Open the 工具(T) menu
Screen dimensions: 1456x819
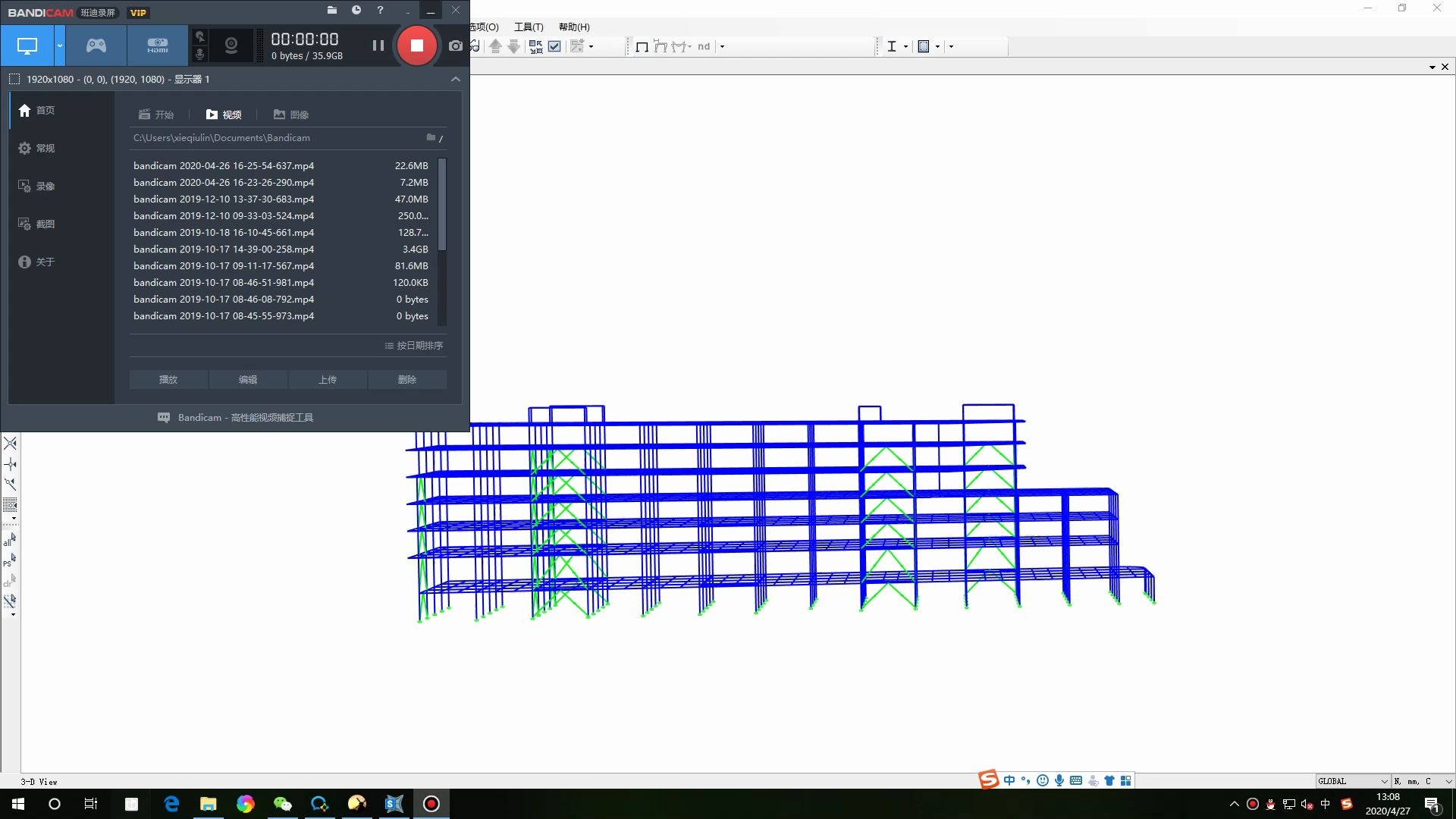528,27
